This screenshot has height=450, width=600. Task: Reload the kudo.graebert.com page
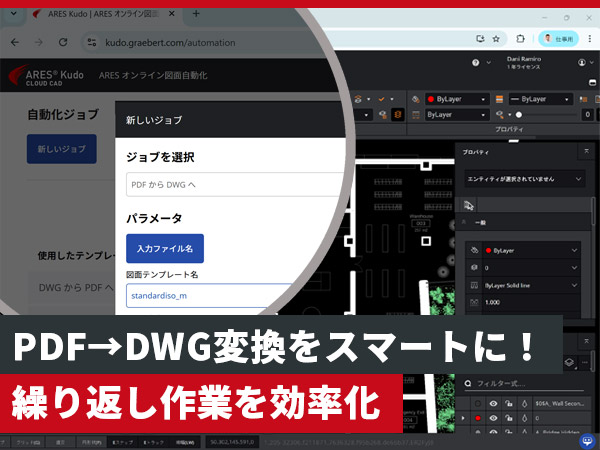[63, 42]
